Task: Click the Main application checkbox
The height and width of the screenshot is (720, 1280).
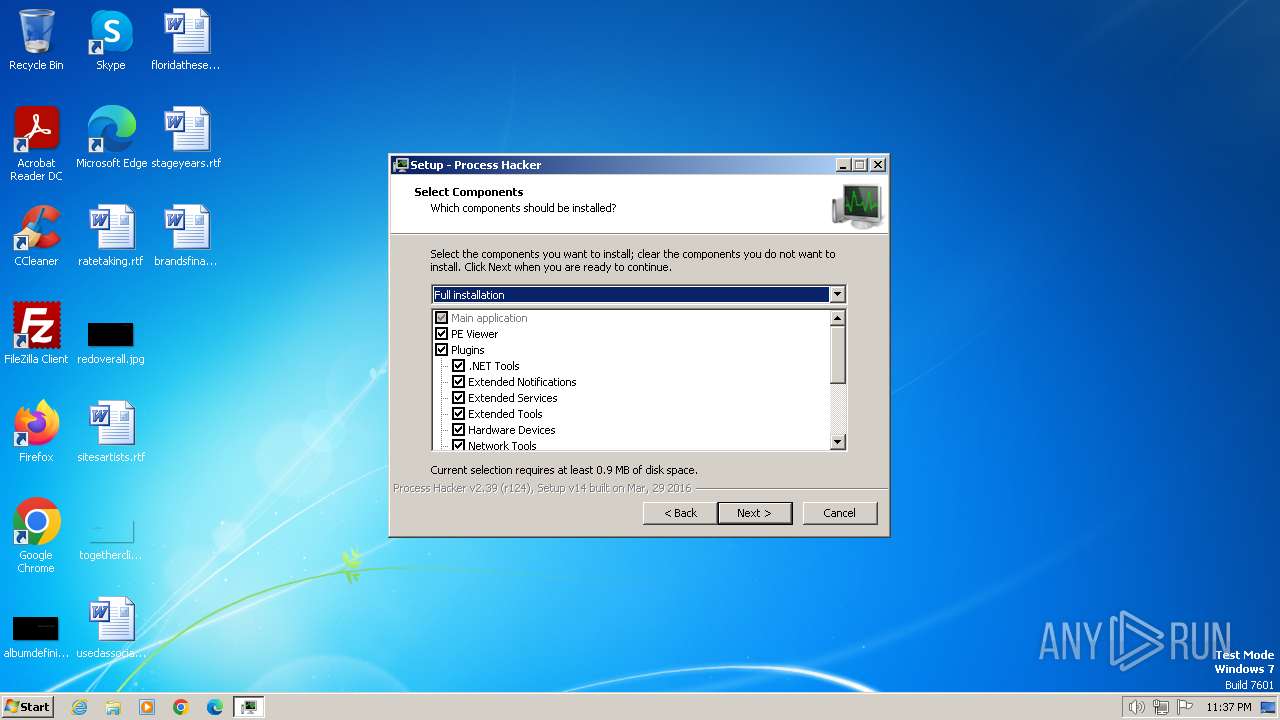Action: click(441, 318)
